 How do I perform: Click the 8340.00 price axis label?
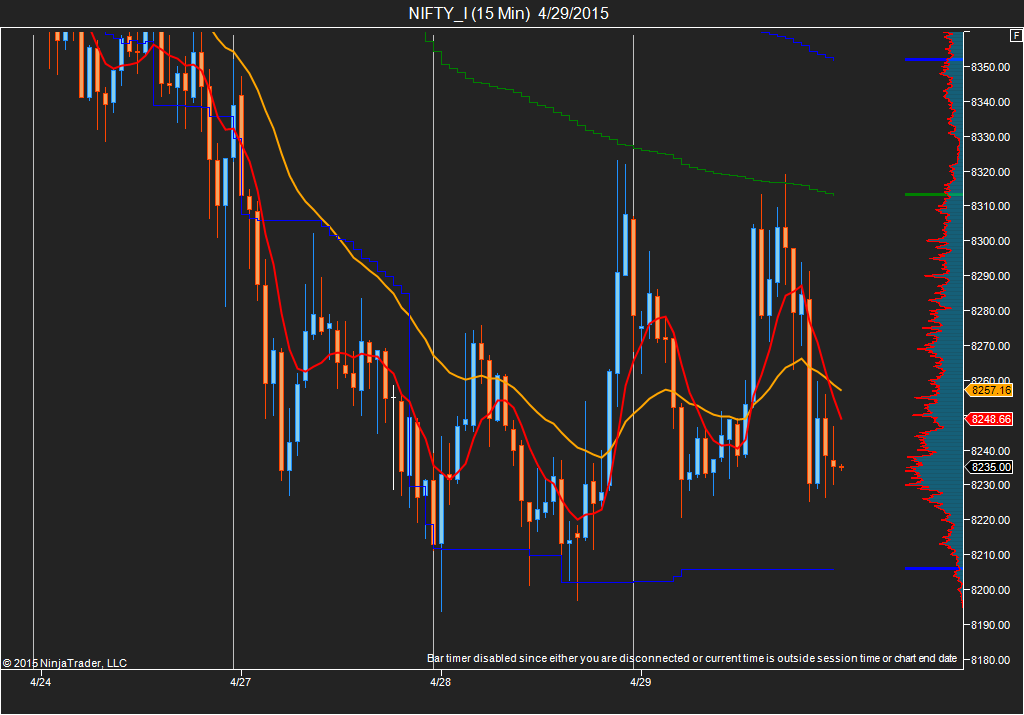[990, 102]
